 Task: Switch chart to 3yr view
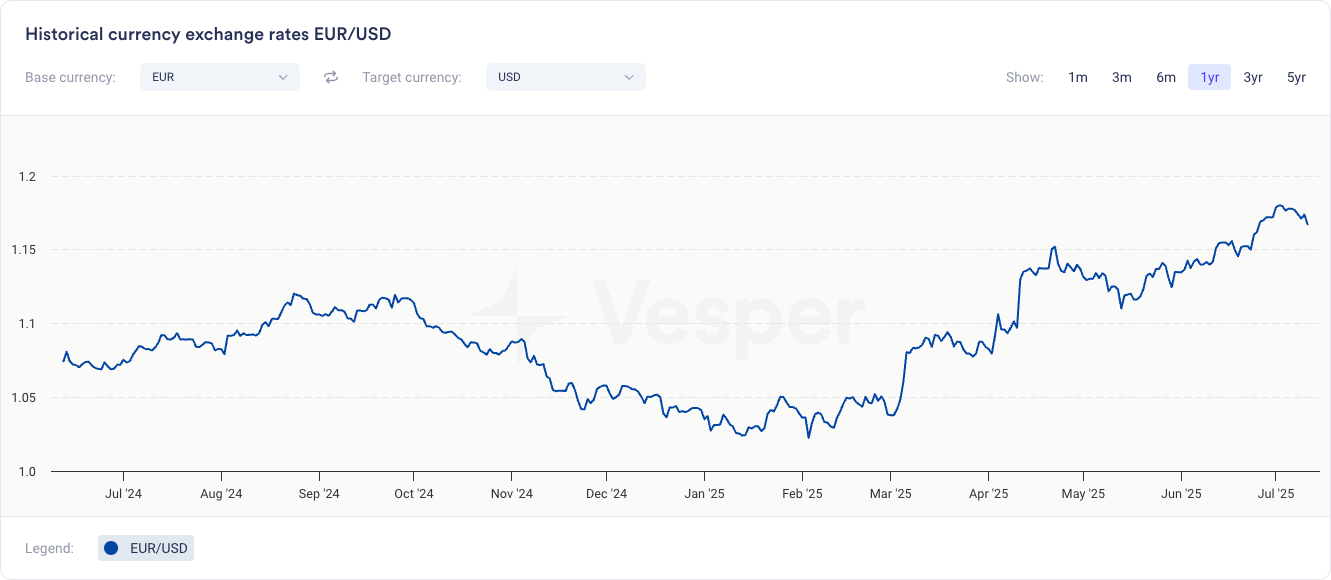click(1253, 77)
